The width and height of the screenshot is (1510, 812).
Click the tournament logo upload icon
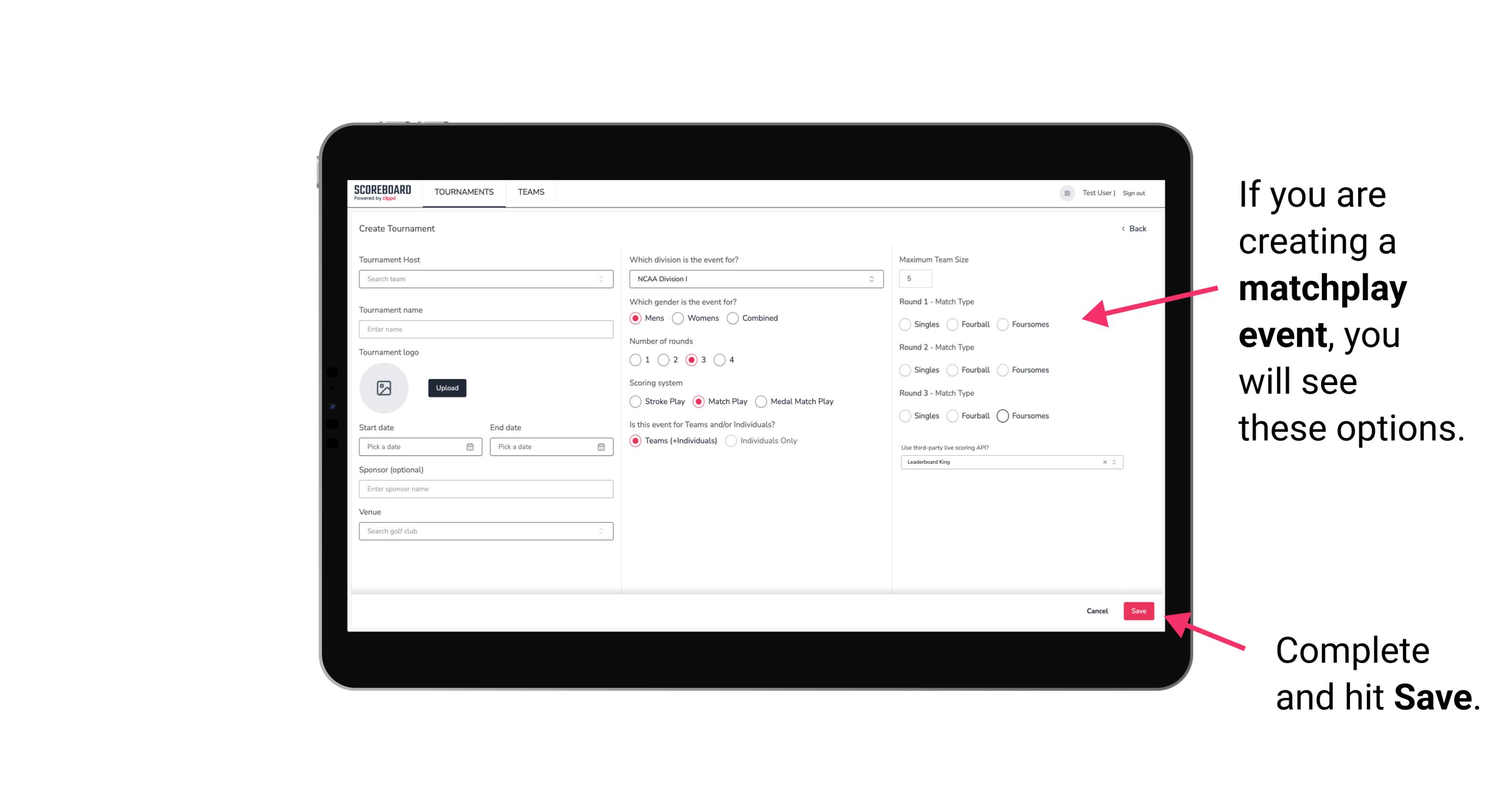pyautogui.click(x=385, y=388)
